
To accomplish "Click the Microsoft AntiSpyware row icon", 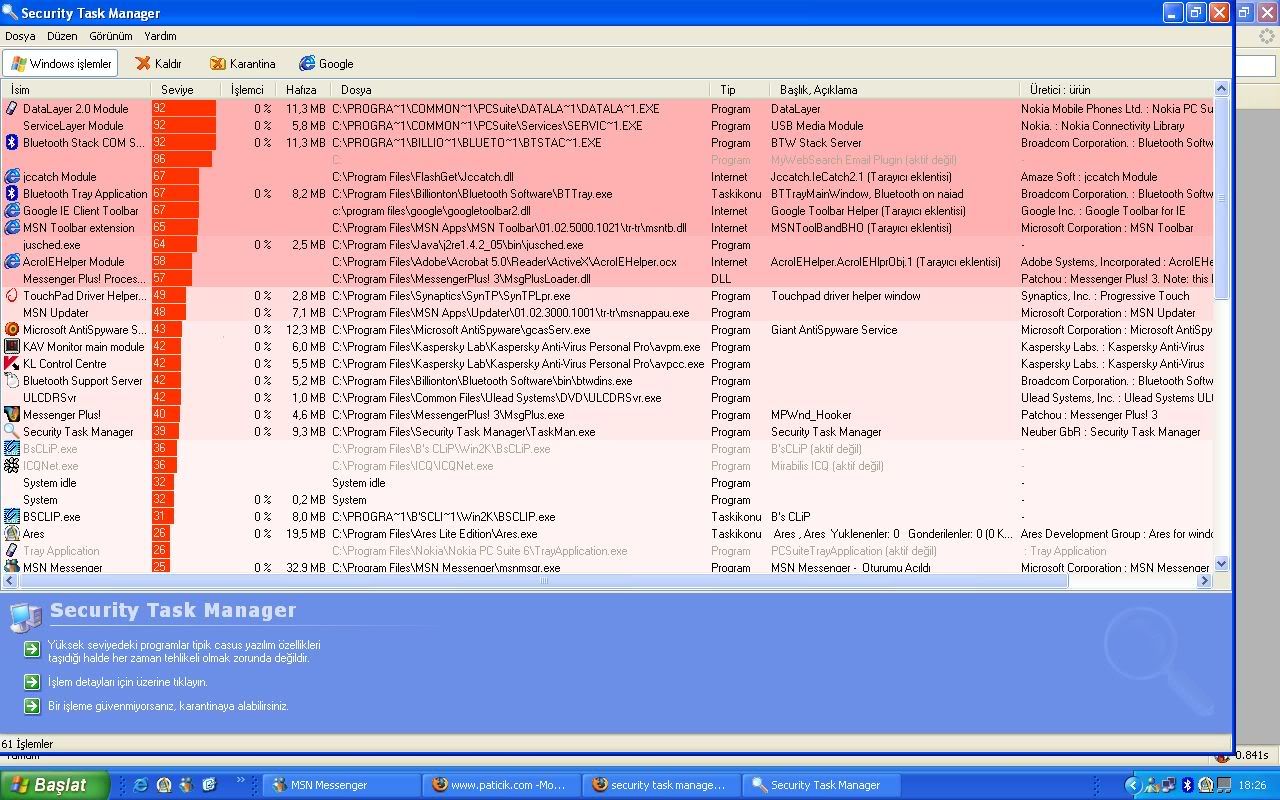I will (12, 330).
